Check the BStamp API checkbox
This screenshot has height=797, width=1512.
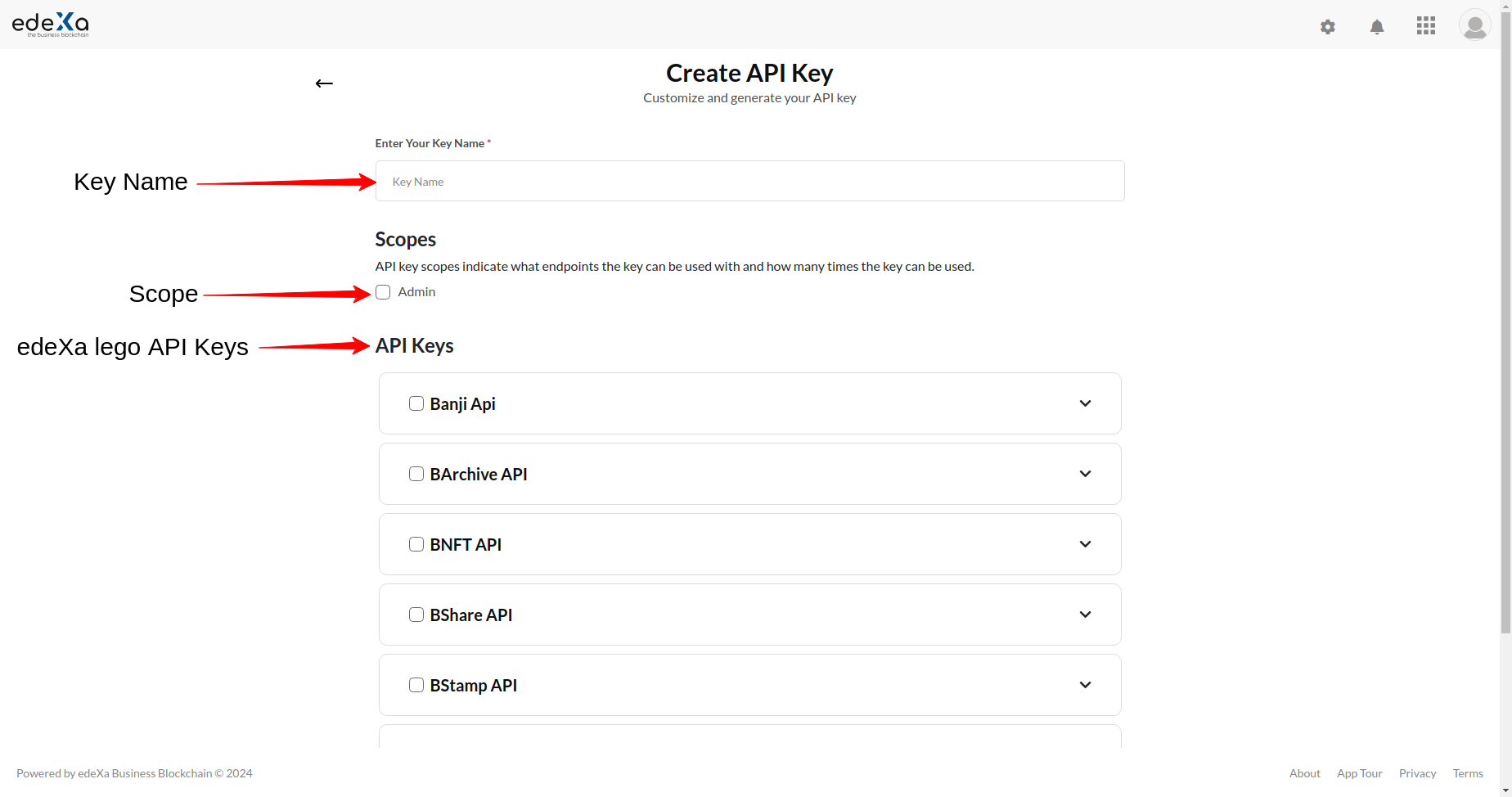416,685
